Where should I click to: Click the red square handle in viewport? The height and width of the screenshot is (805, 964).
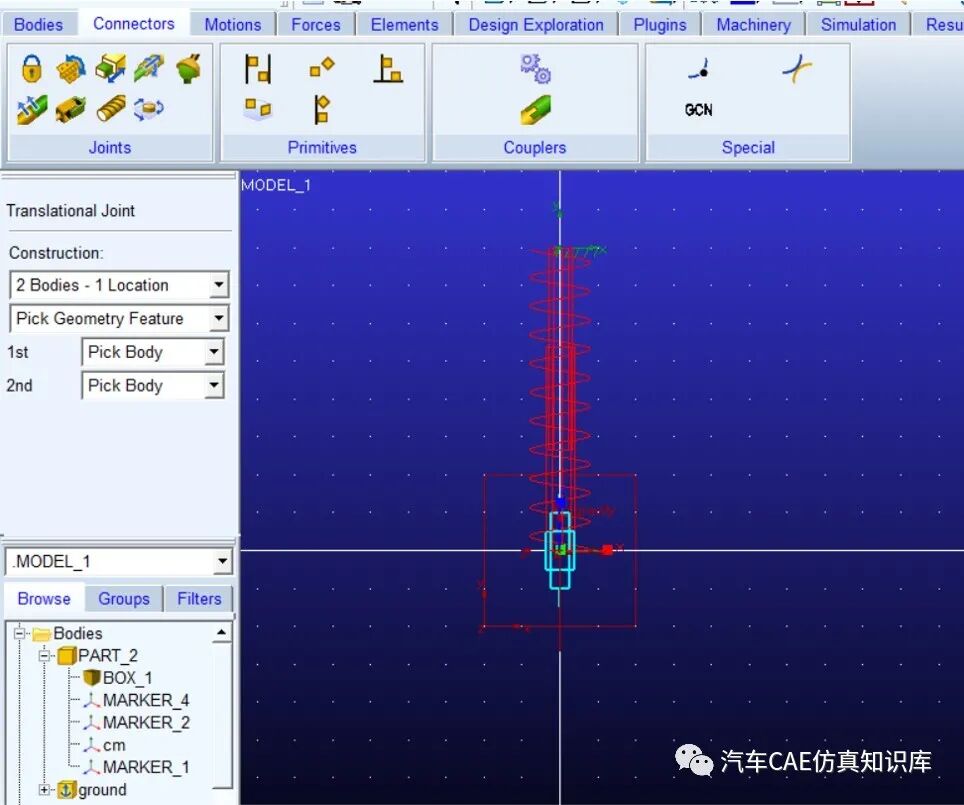pyautogui.click(x=607, y=550)
